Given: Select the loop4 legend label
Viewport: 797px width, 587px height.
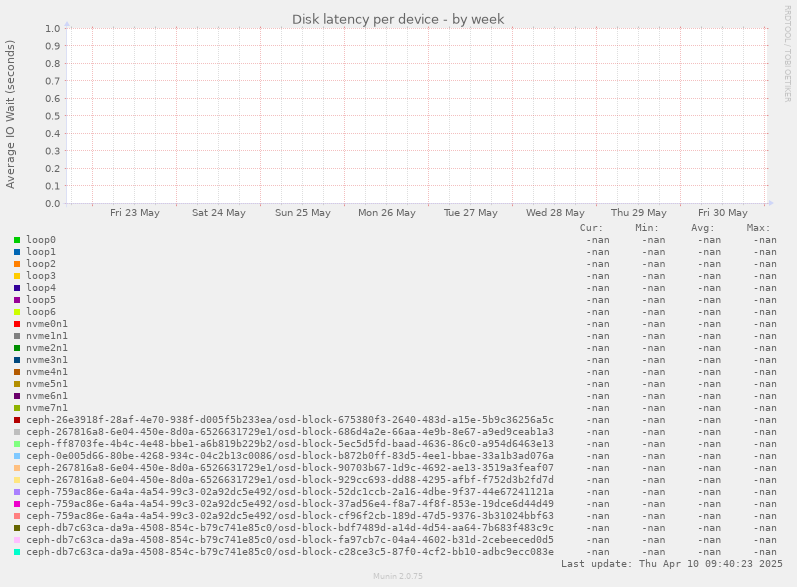Looking at the screenshot, I should [x=41, y=288].
